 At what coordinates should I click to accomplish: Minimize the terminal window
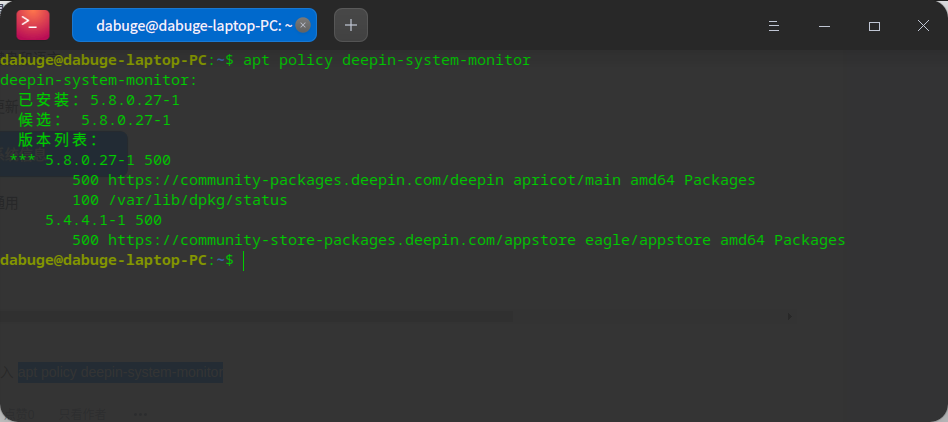point(824,25)
